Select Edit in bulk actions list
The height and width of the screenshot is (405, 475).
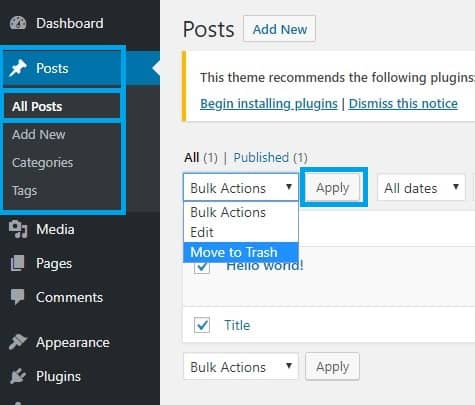coord(241,232)
